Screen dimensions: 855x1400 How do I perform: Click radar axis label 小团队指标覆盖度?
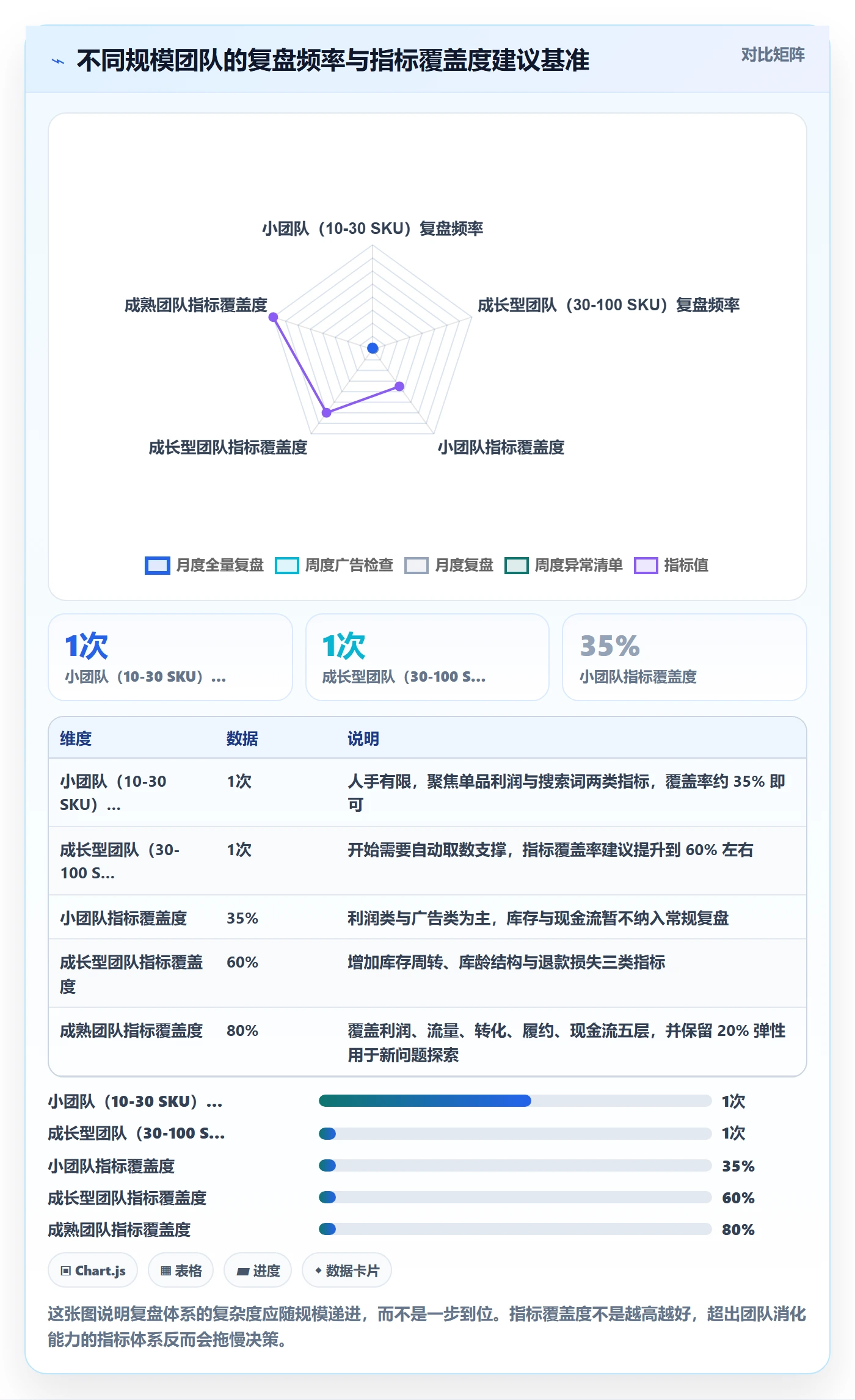tap(501, 447)
